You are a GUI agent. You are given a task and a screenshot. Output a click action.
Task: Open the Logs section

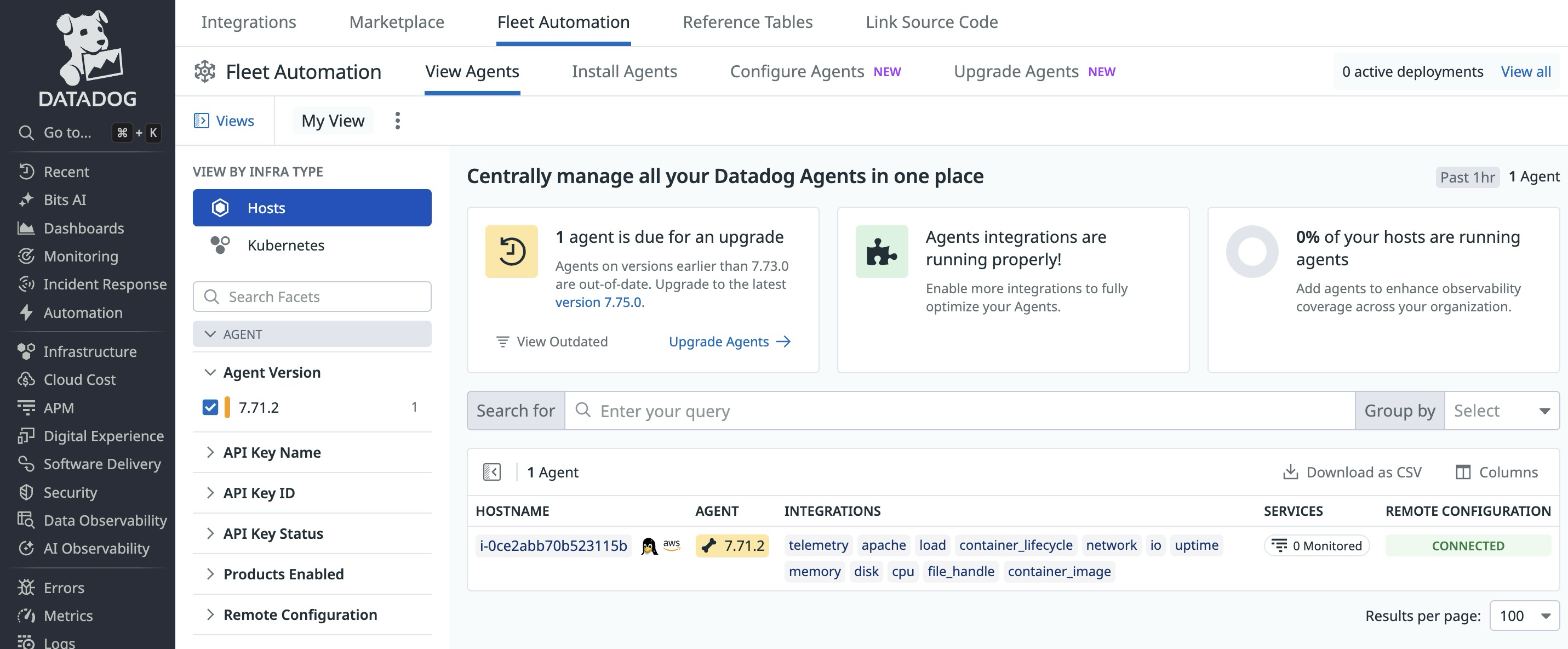coord(59,641)
